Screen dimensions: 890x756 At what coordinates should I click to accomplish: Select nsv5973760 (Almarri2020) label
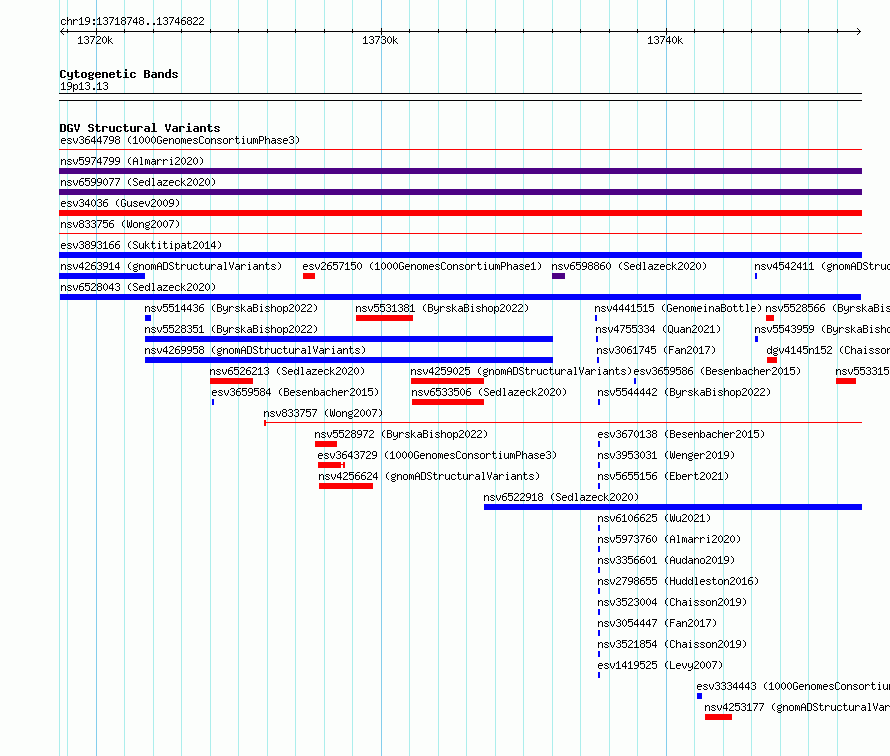pos(669,539)
